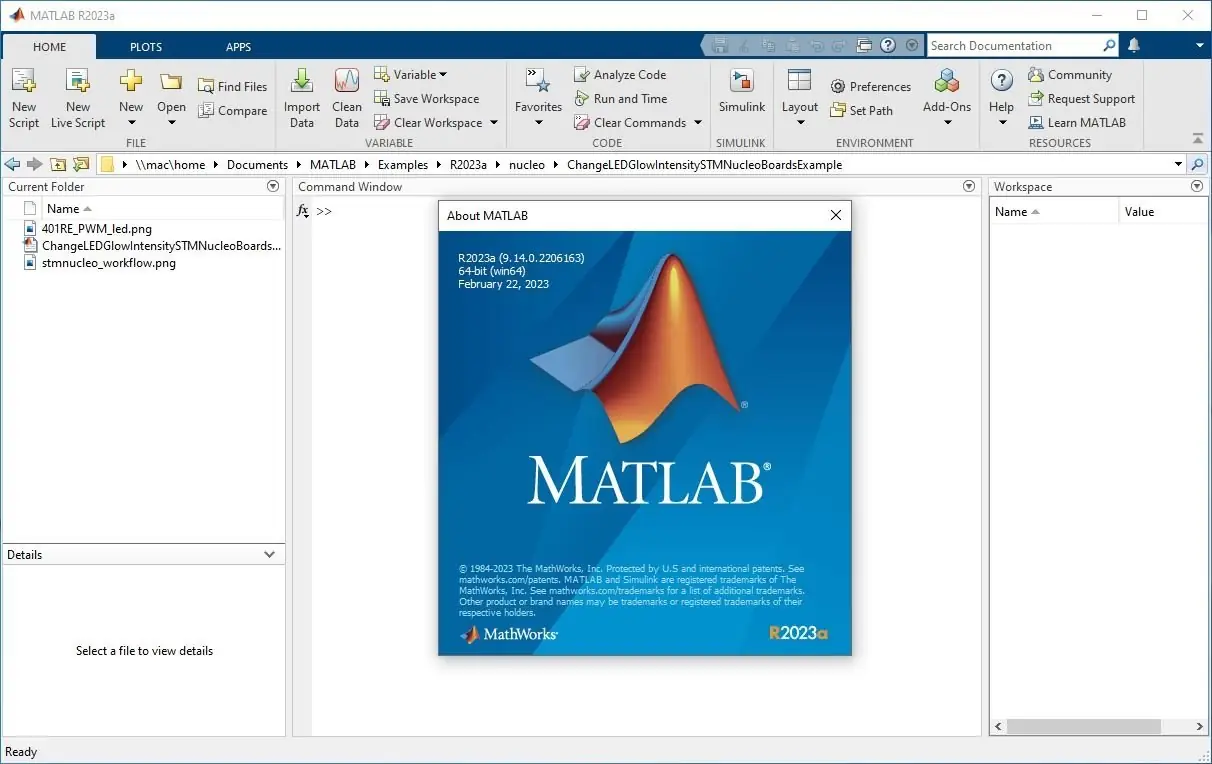Open Set Path dialog
This screenshot has height=764, width=1212.
coord(861,111)
